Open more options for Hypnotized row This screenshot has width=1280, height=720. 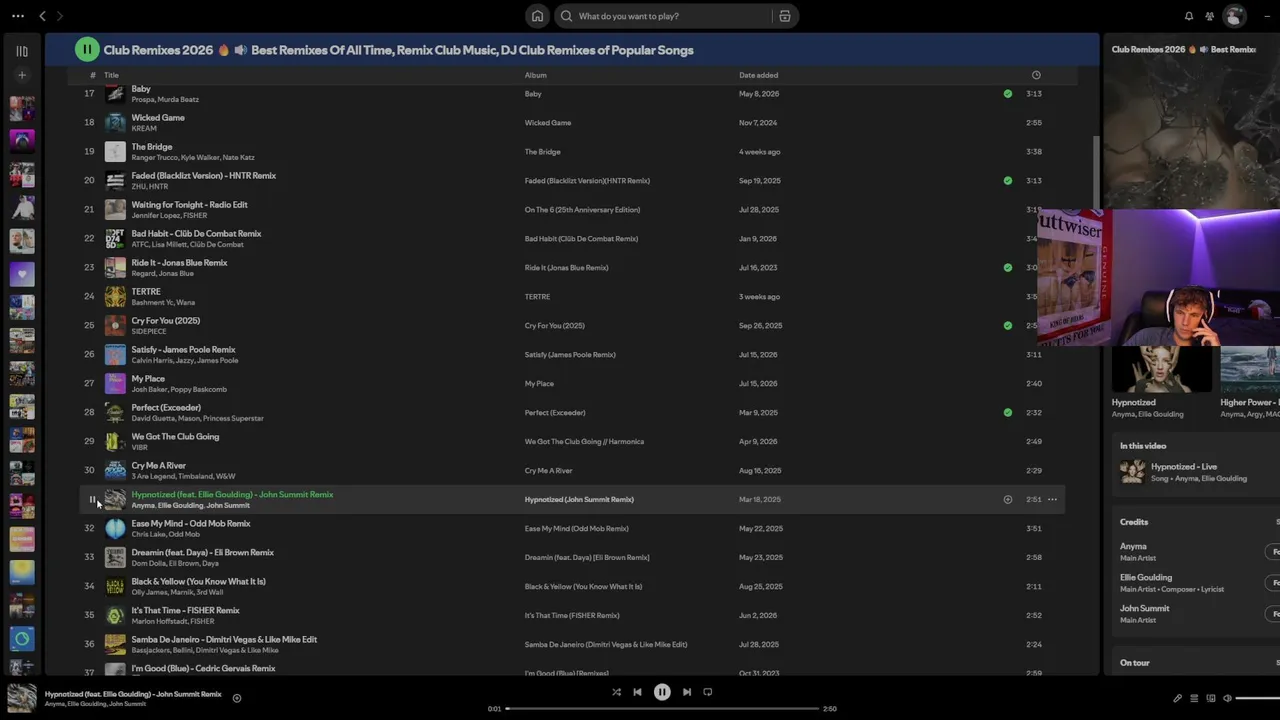(1052, 499)
